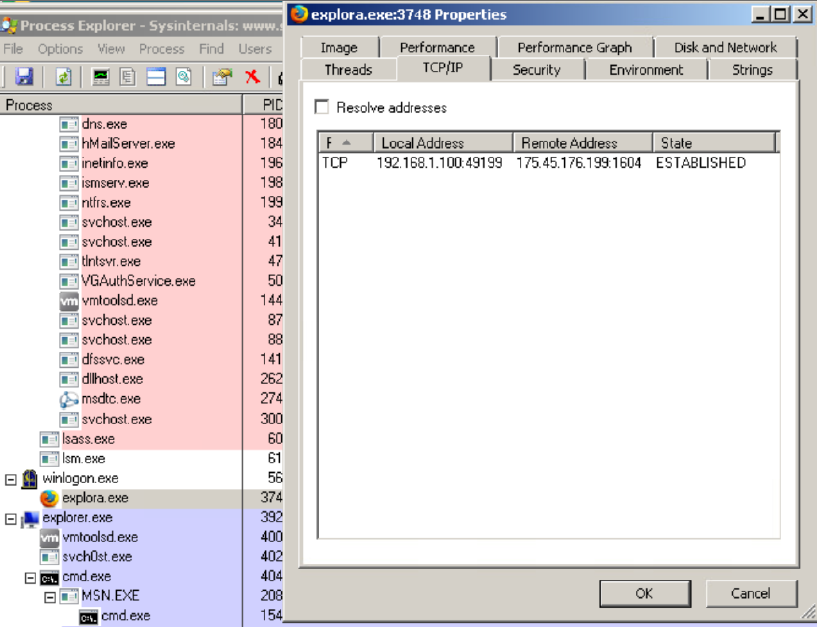Image resolution: width=817 pixels, height=627 pixels.
Task: Open the Options menu
Action: click(60, 49)
